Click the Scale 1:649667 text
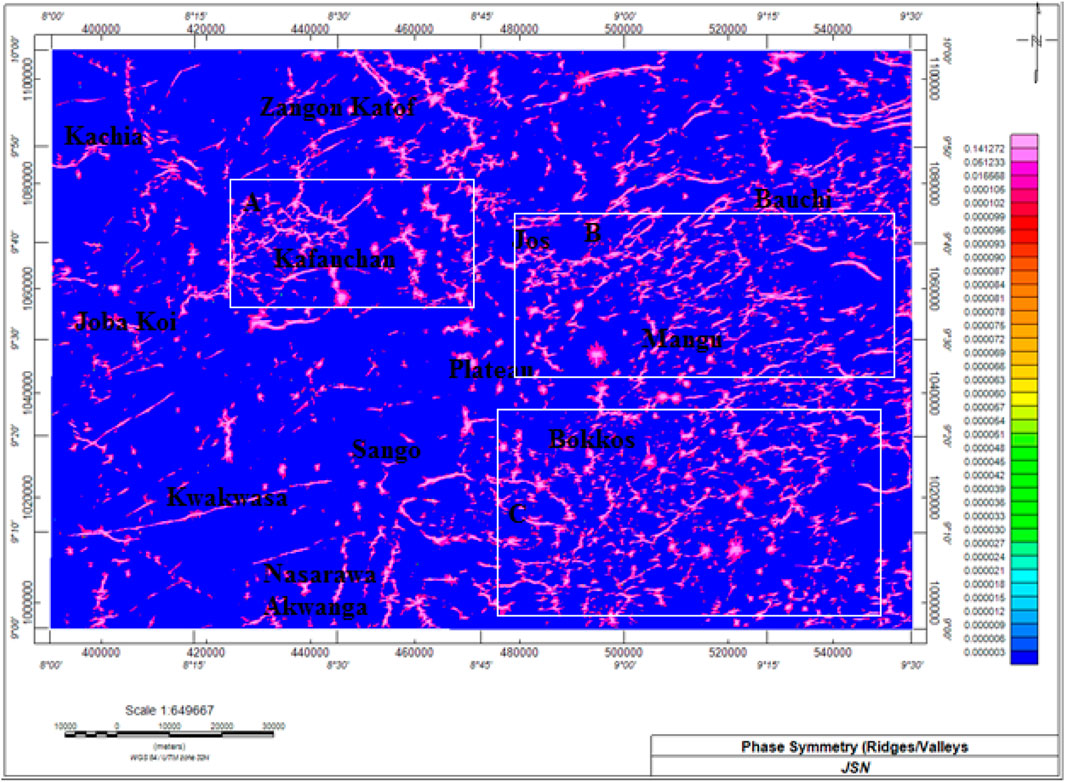 [x=169, y=710]
